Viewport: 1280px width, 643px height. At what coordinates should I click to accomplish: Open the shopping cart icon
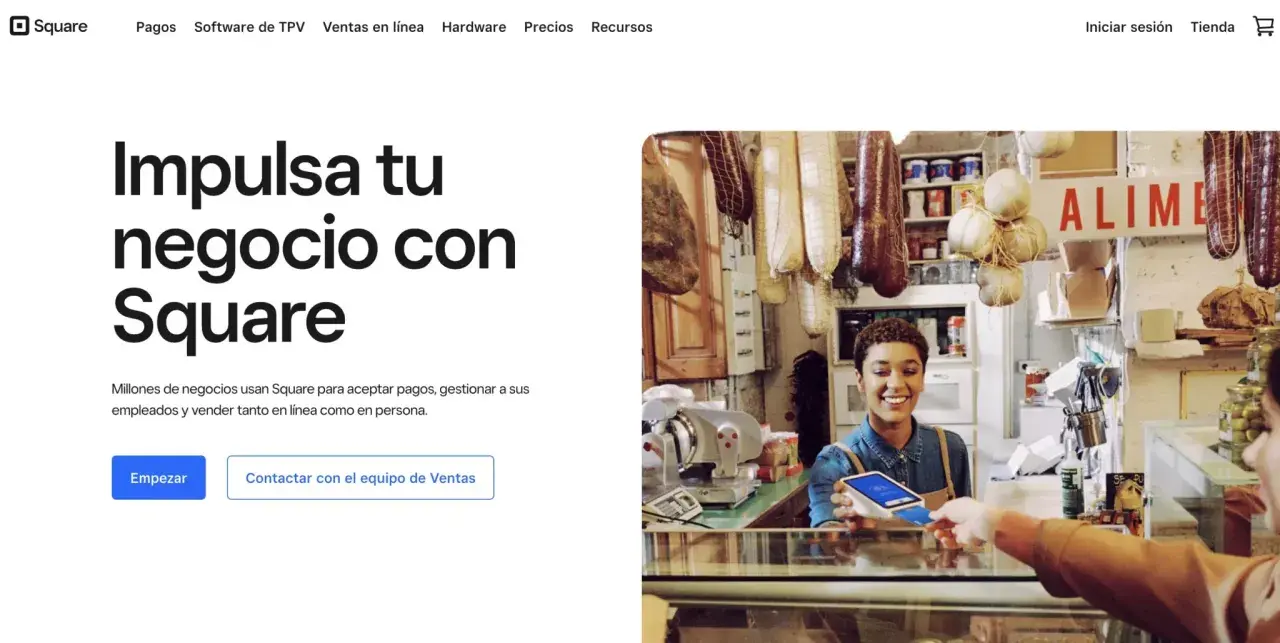[1264, 27]
